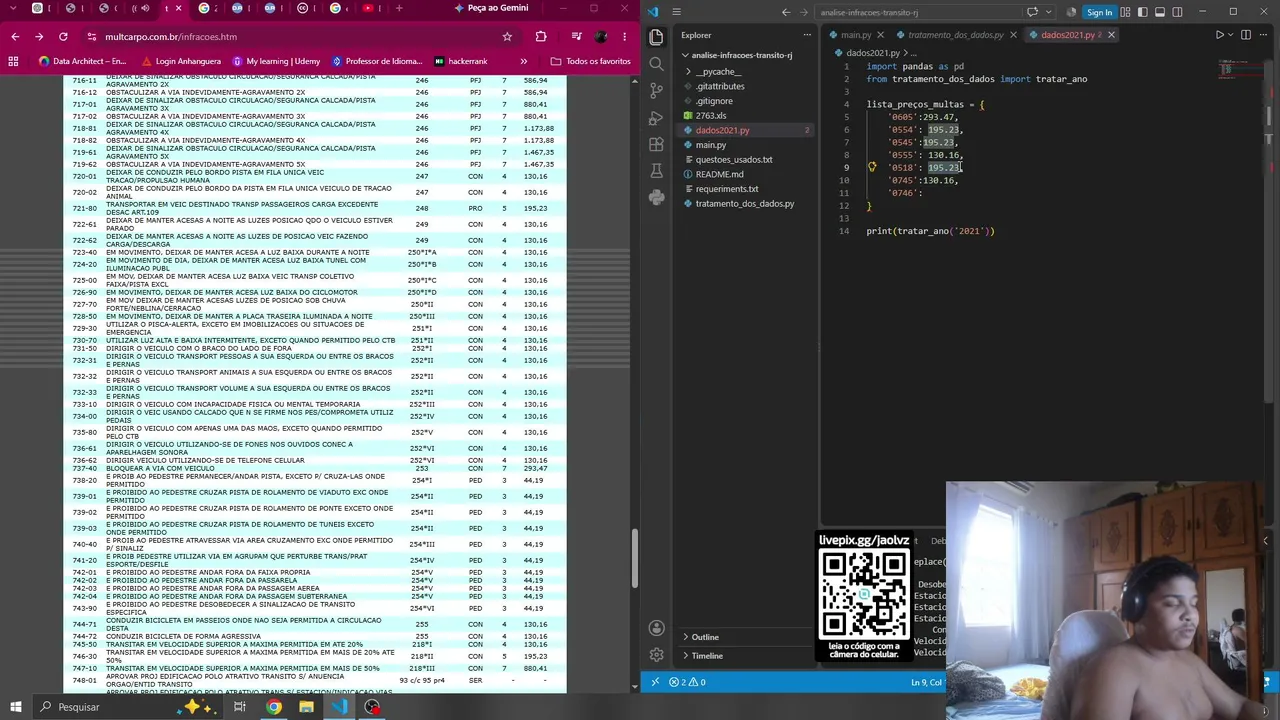Open the Login Anhanguera bookmark
This screenshot has height=720, width=1280.
tap(180, 61)
